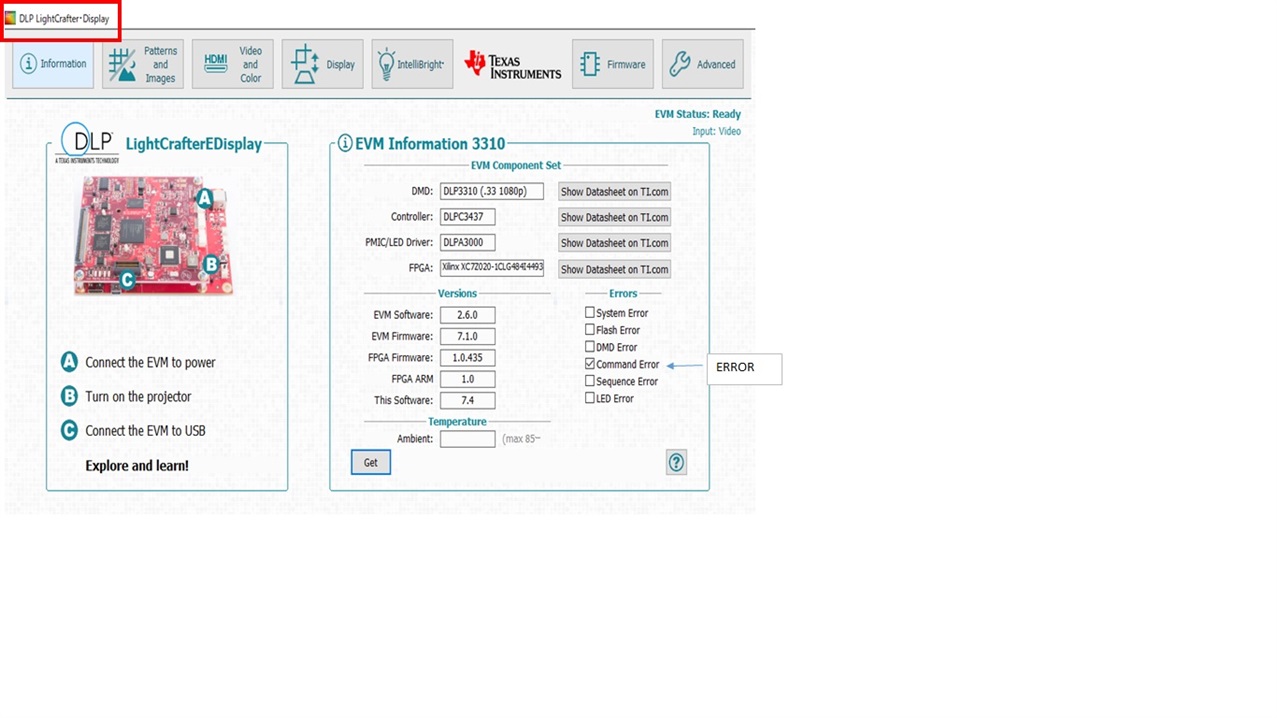Open the IntelliBright tab
The height and width of the screenshot is (718, 1277).
click(x=412, y=64)
